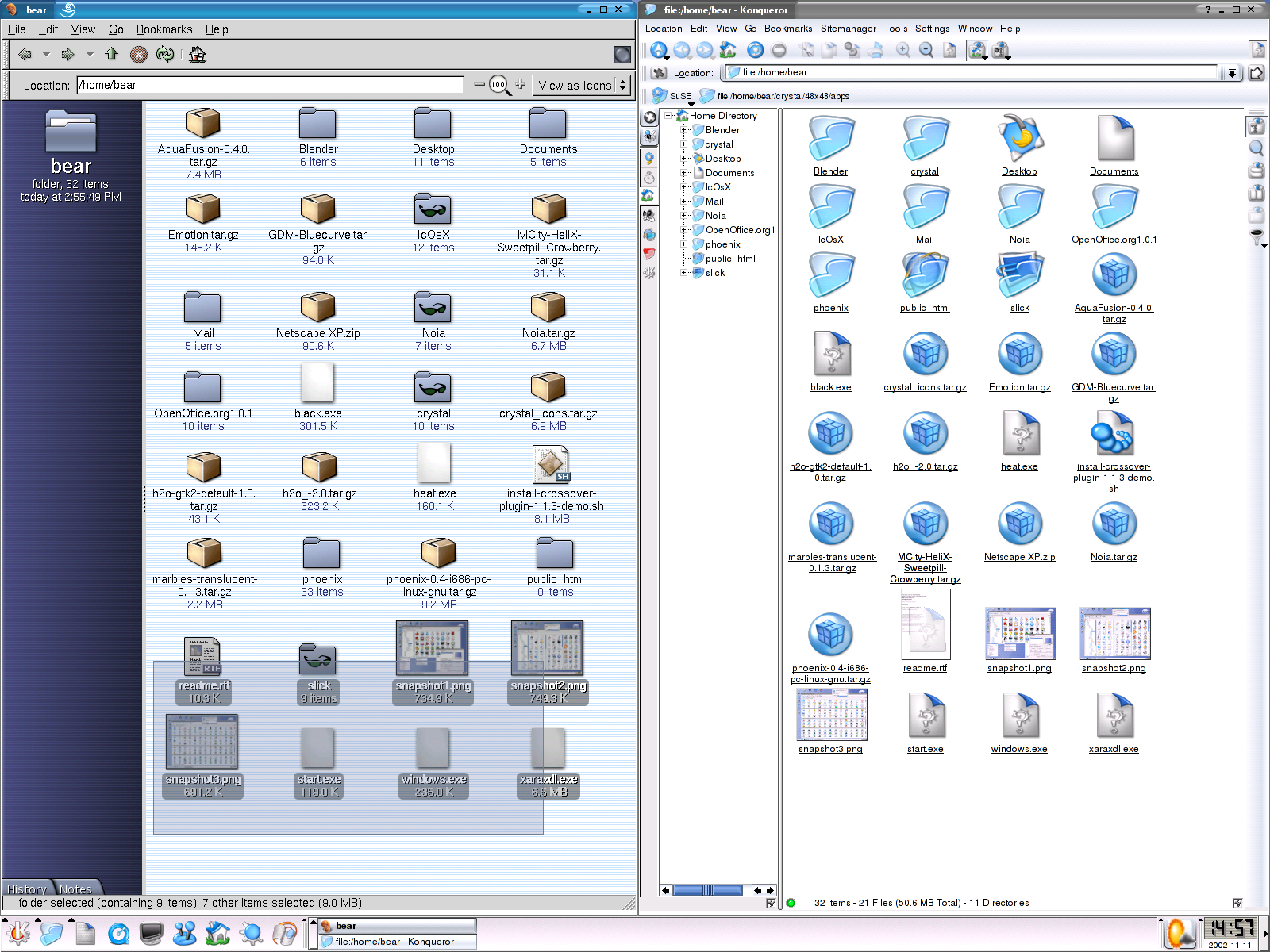Open Konqueror sidebar Bookmarks ribbon tab

click(x=649, y=158)
